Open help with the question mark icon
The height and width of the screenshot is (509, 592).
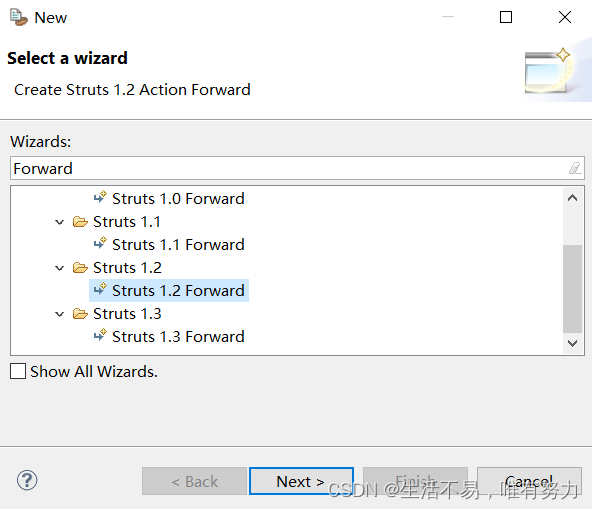[x=27, y=480]
